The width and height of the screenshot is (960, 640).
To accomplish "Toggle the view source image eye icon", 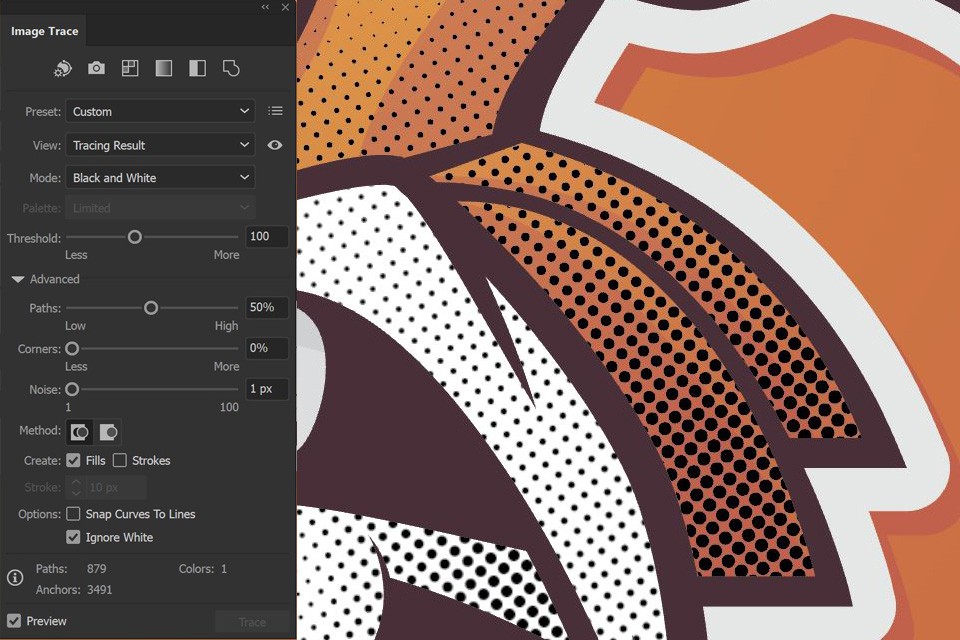I will [x=275, y=145].
